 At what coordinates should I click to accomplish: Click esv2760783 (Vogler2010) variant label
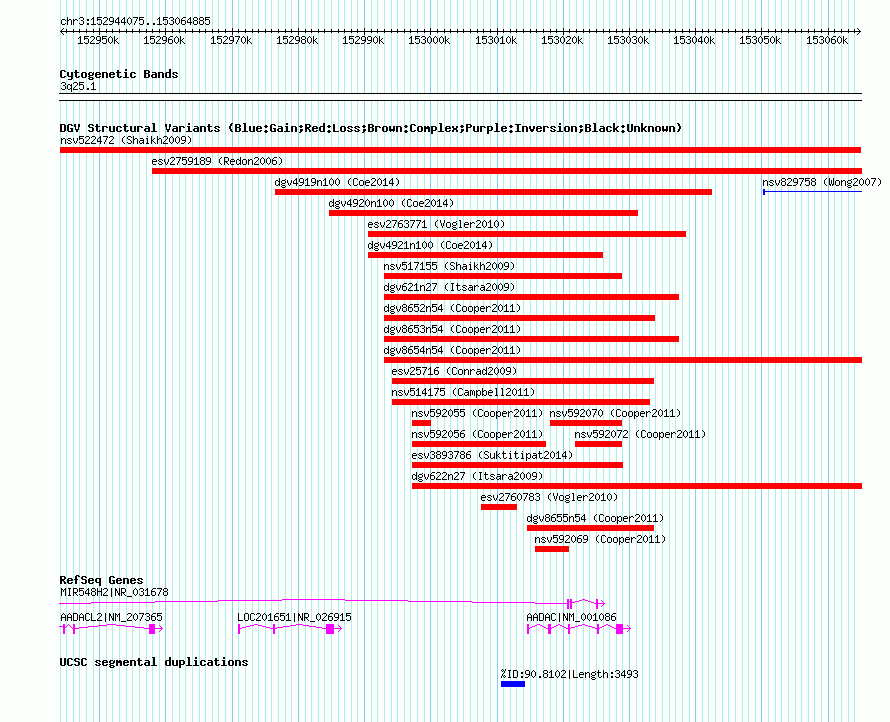point(549,497)
